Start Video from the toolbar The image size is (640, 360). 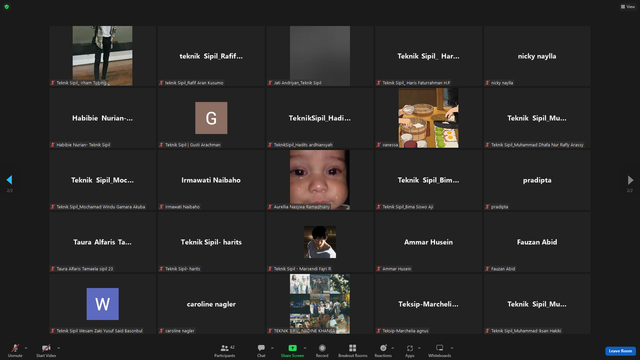[x=46, y=350]
